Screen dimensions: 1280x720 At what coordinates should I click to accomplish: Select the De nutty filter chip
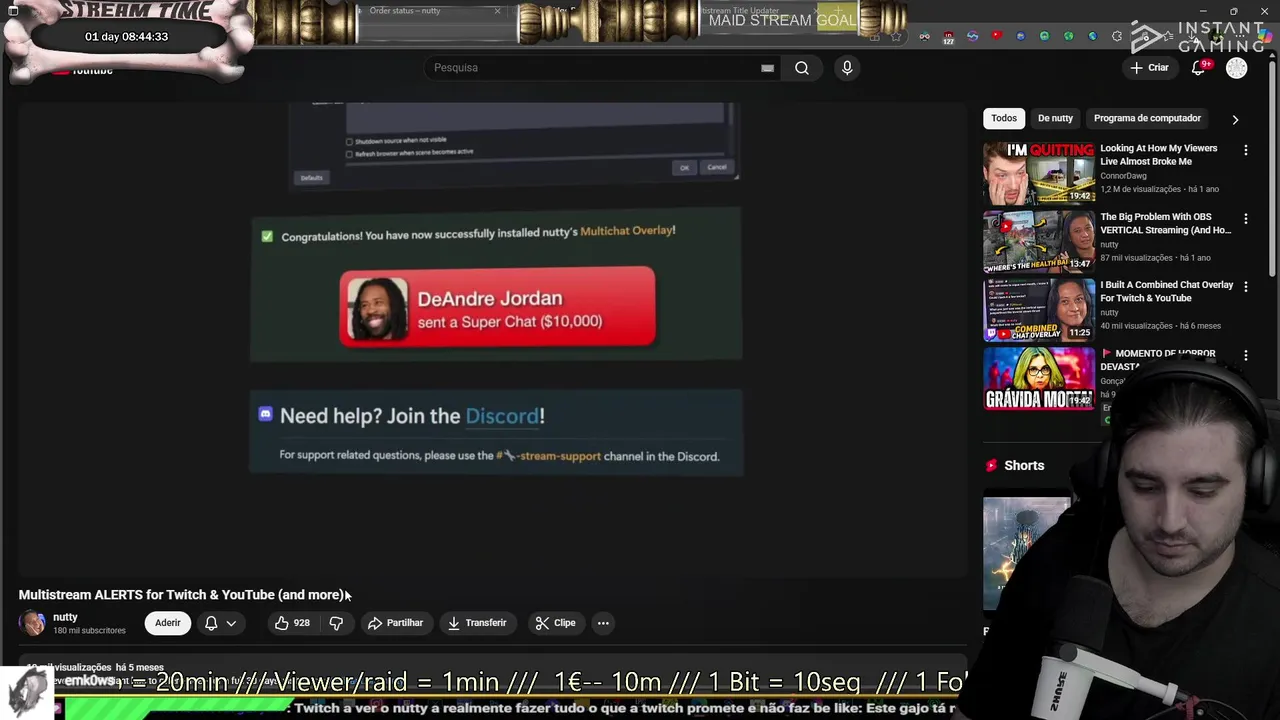coord(1055,118)
